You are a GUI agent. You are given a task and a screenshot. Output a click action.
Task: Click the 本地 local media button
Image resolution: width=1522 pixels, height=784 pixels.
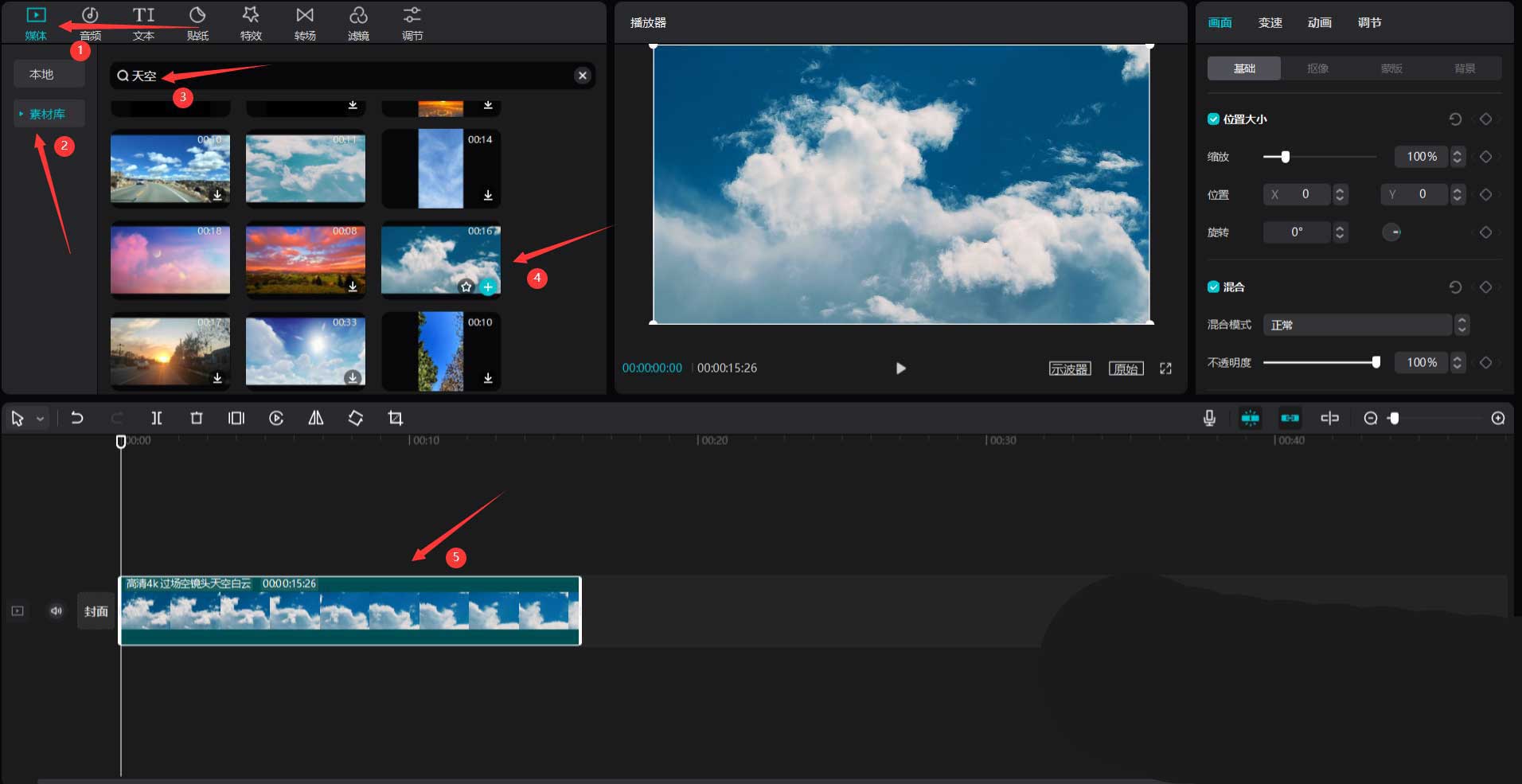(x=41, y=74)
